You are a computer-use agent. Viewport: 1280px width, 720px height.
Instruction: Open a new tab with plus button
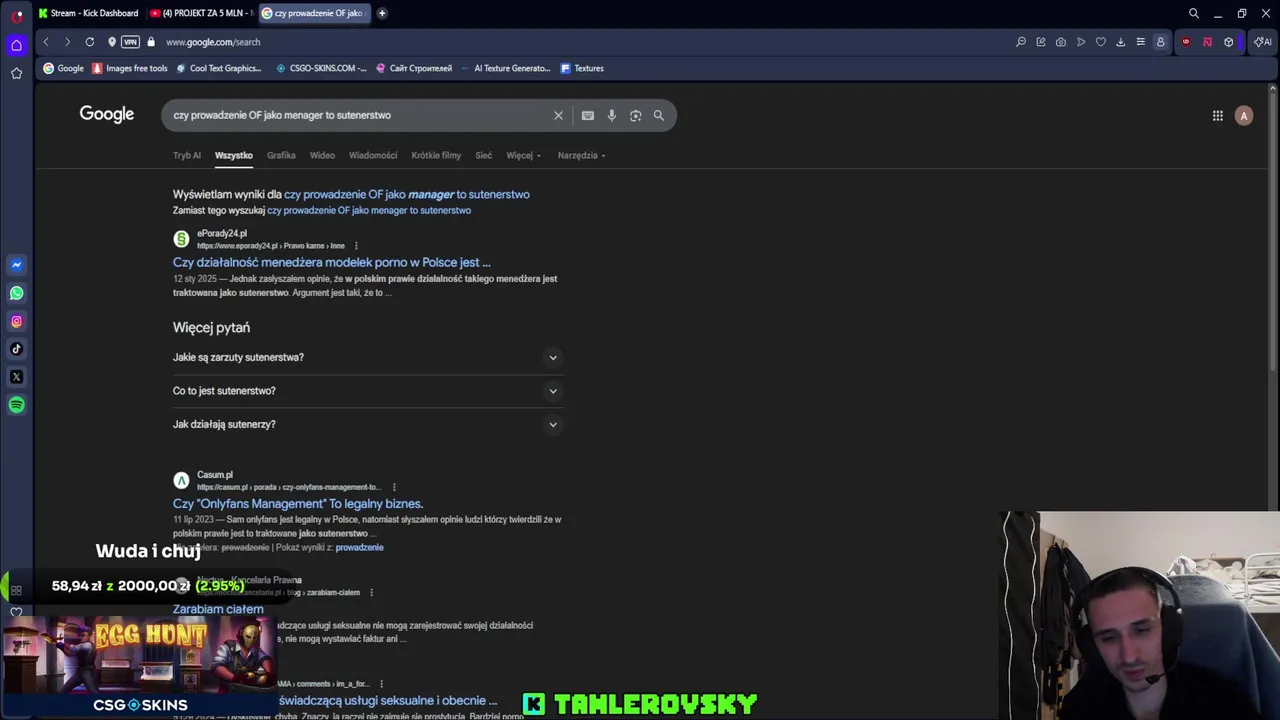(382, 13)
